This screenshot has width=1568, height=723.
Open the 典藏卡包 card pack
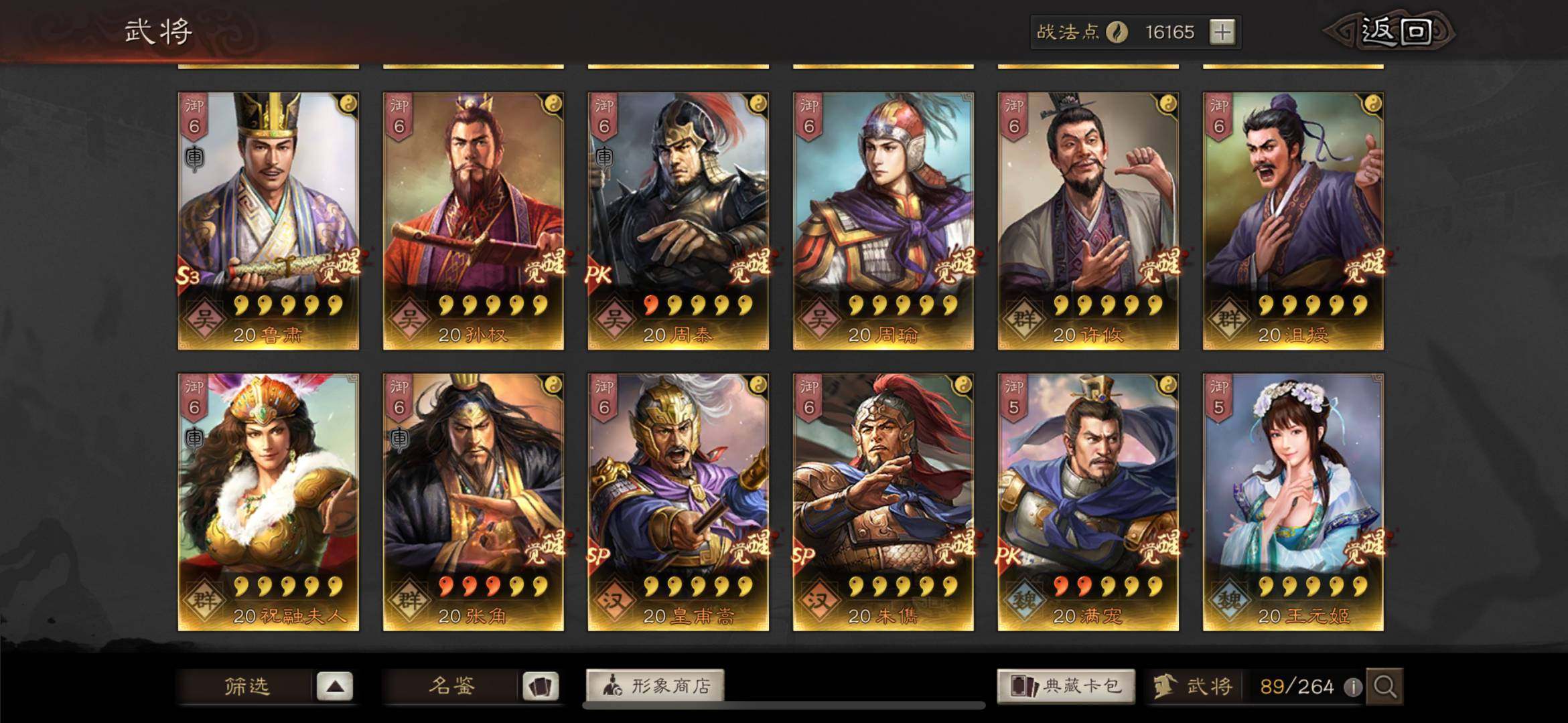(1066, 686)
